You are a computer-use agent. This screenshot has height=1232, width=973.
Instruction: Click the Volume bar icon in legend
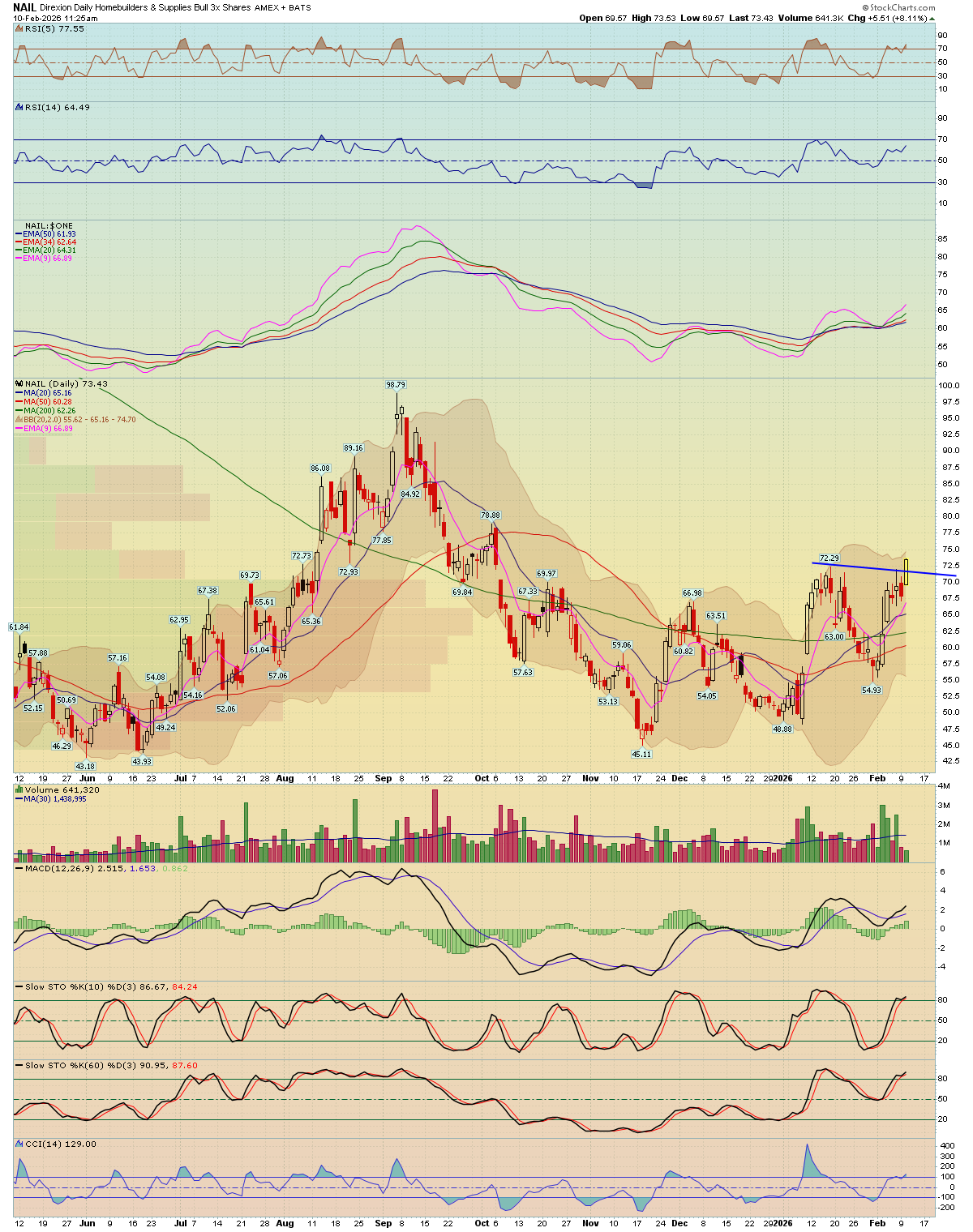[x=19, y=789]
